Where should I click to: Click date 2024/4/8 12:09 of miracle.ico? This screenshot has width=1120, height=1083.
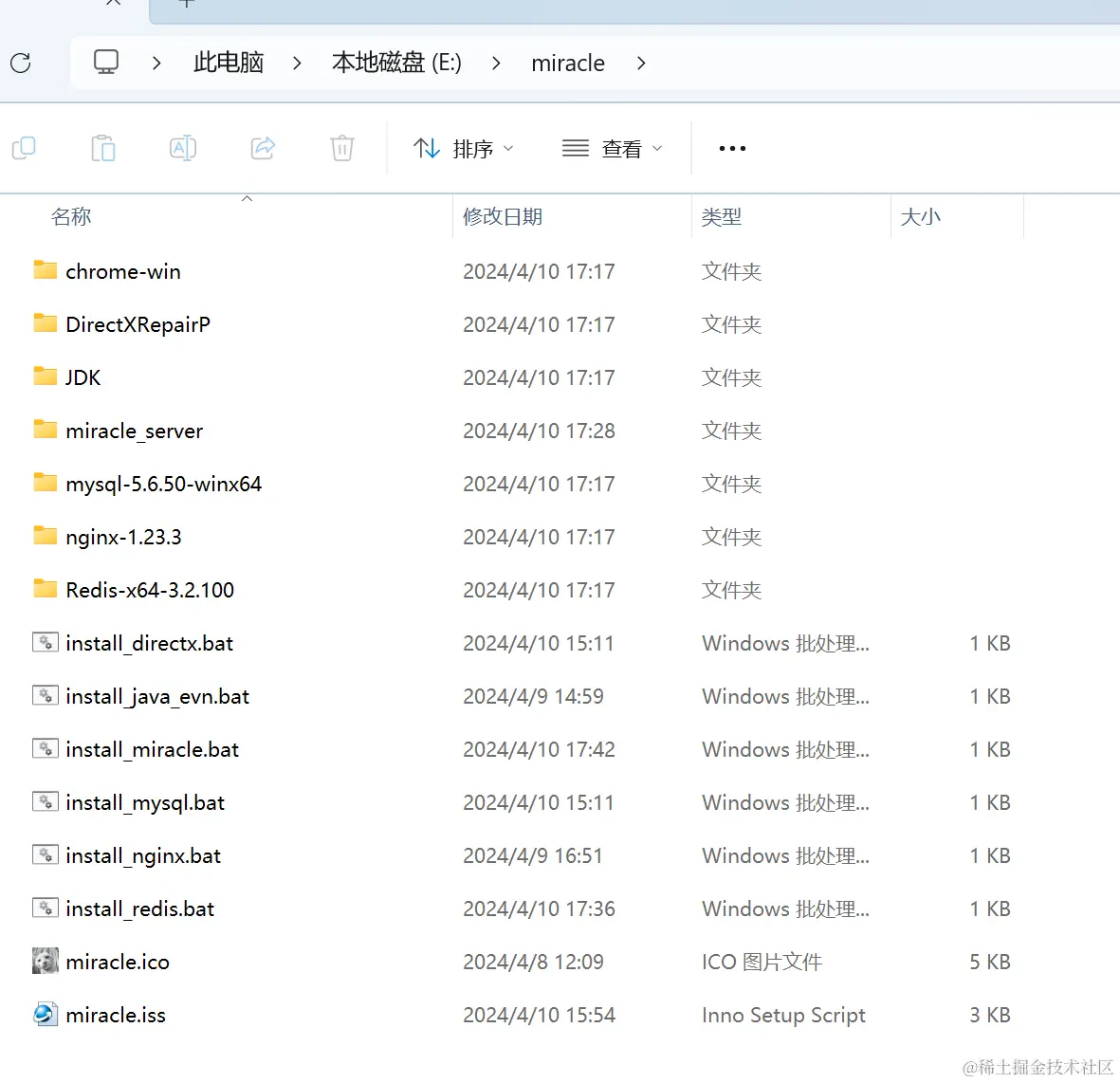[533, 962]
